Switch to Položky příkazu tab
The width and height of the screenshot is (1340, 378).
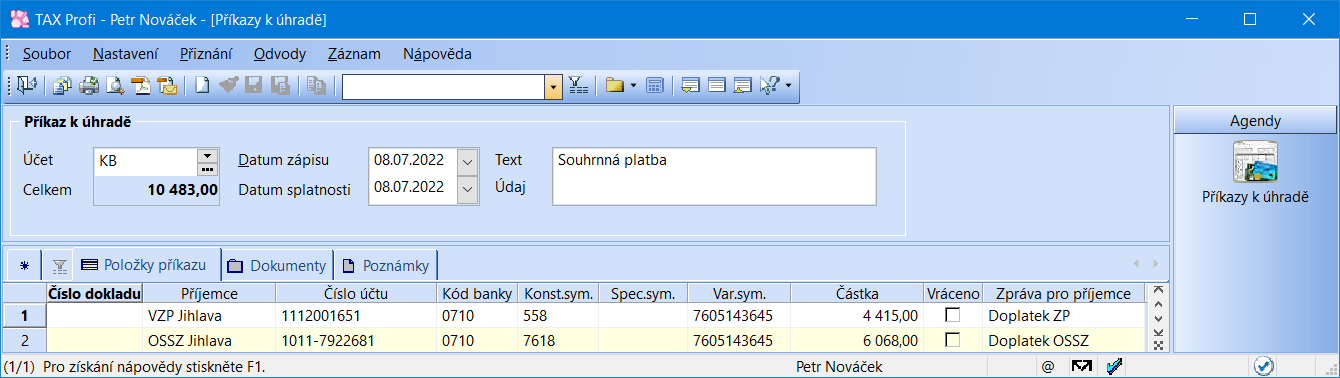tap(146, 265)
